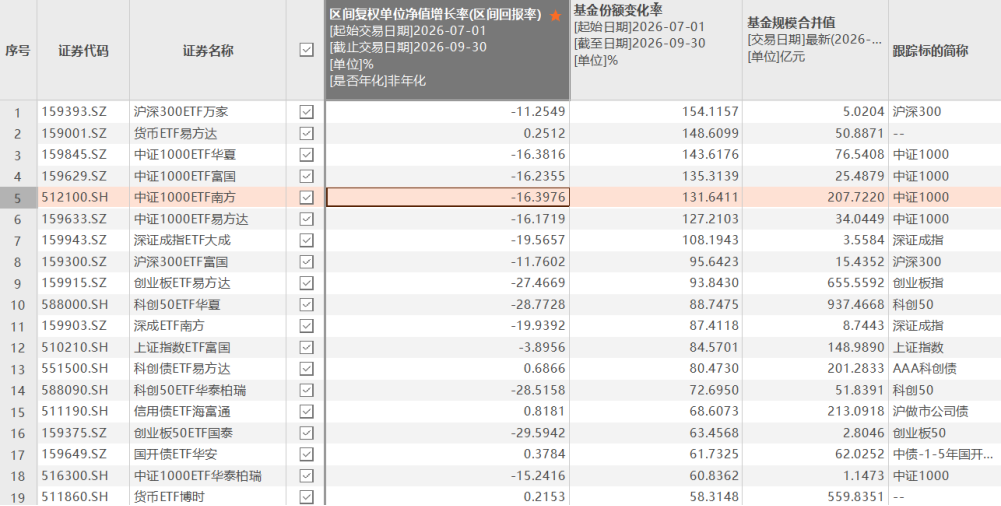
Task: Click share change value 84.5701
Action: tap(713, 347)
